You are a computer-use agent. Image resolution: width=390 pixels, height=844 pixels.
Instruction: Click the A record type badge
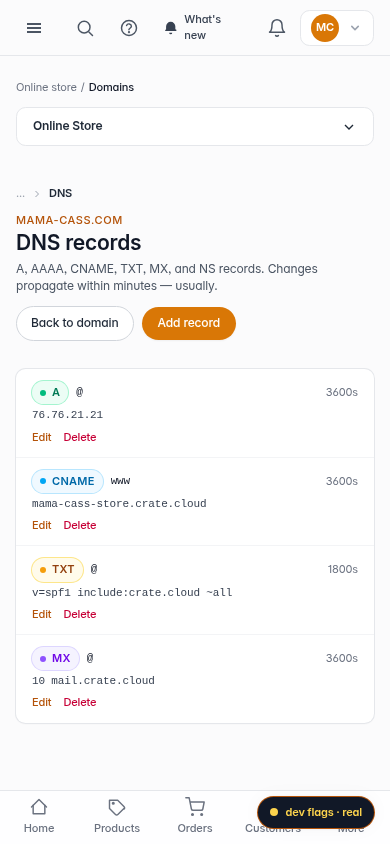(50, 392)
